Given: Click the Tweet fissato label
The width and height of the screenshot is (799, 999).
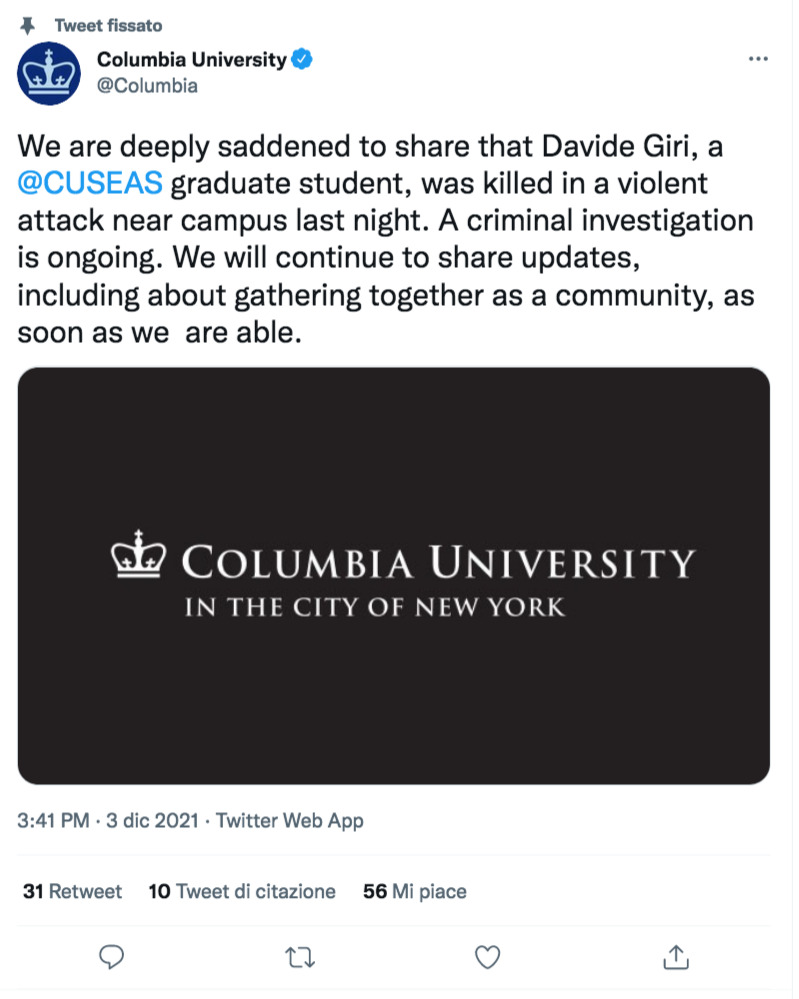Looking at the screenshot, I should tap(108, 24).
